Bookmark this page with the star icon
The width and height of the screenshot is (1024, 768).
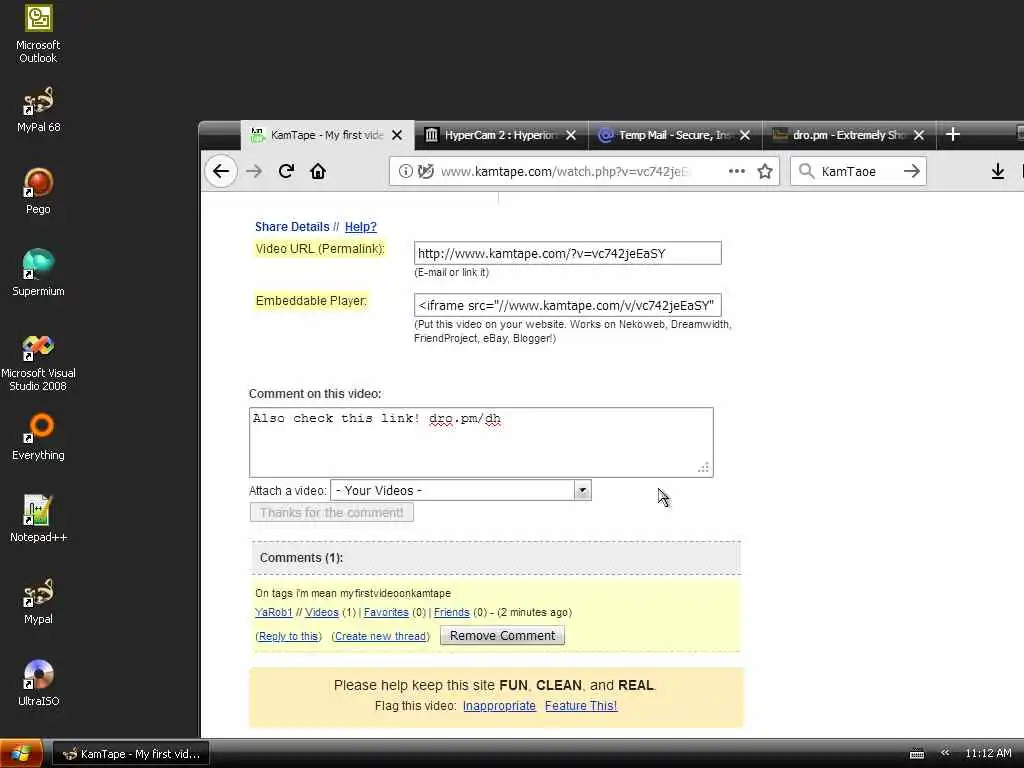pos(765,171)
